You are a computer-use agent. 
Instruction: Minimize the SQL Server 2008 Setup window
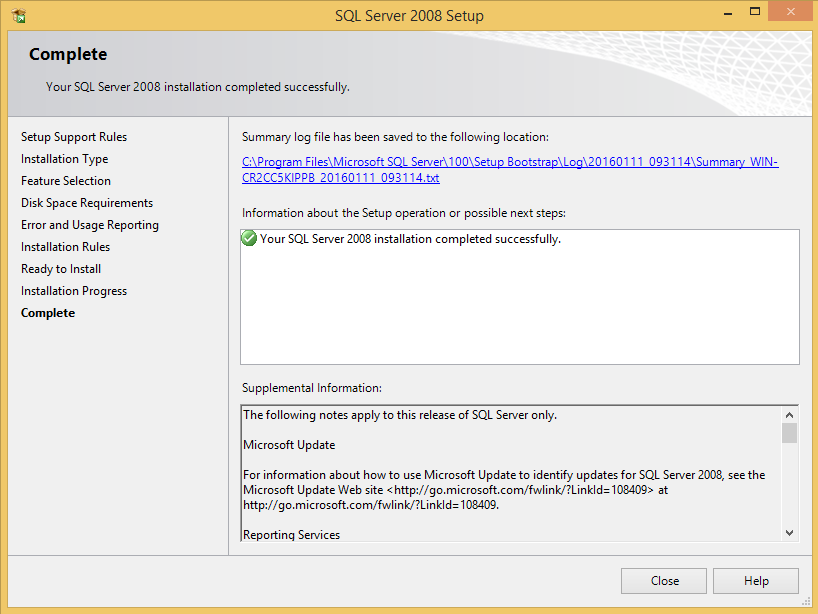pos(728,13)
